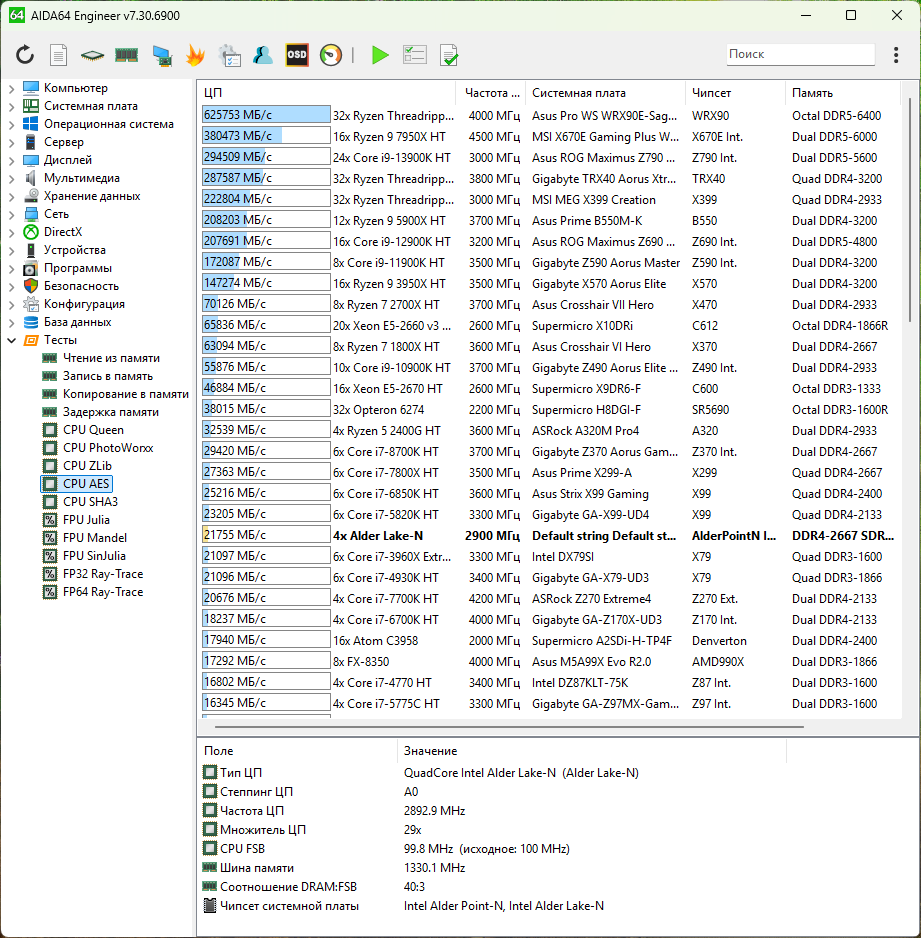Launch the flame stability test icon

pos(195,55)
